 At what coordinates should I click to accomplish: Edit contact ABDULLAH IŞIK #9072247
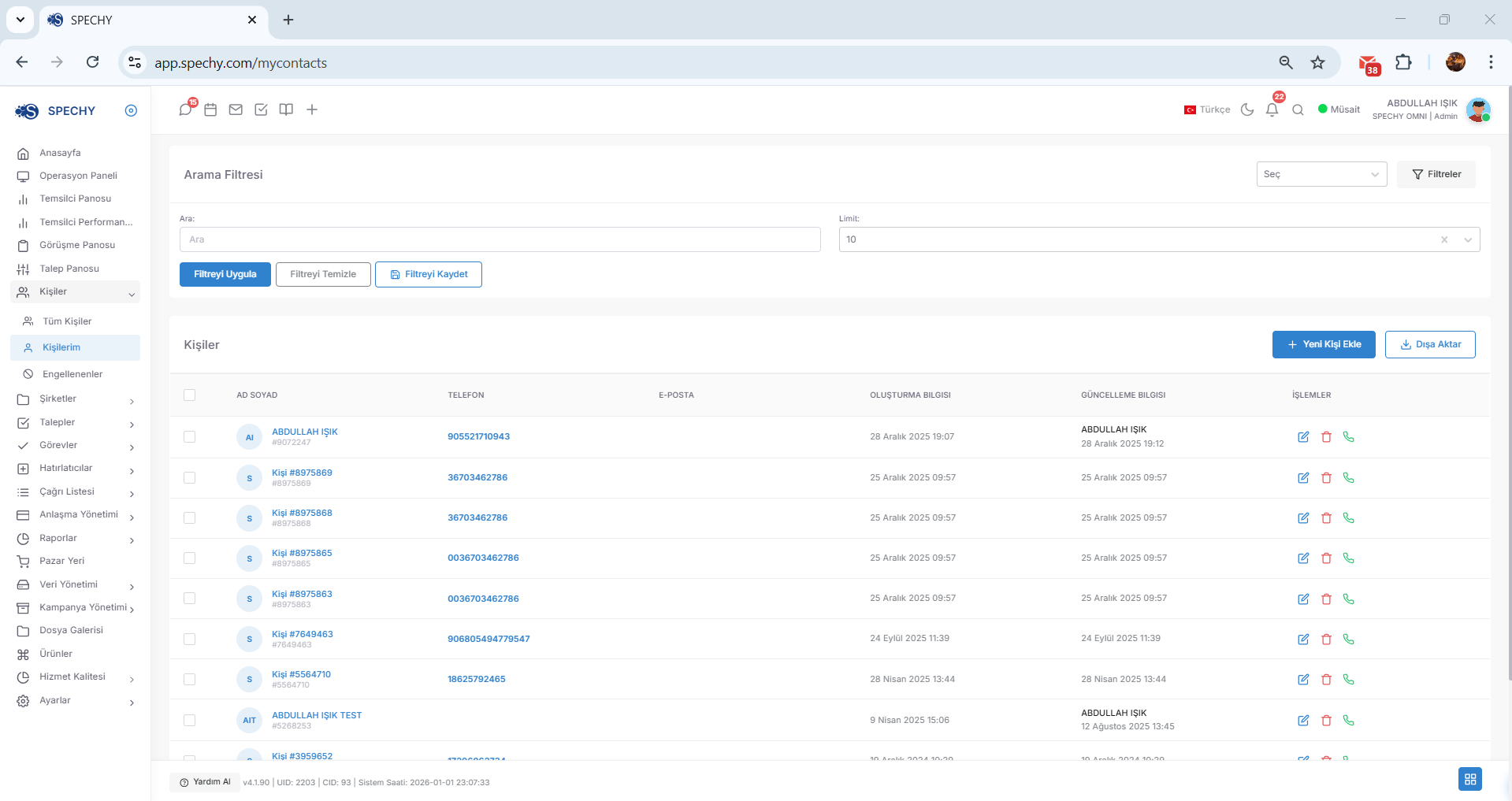[1303, 436]
